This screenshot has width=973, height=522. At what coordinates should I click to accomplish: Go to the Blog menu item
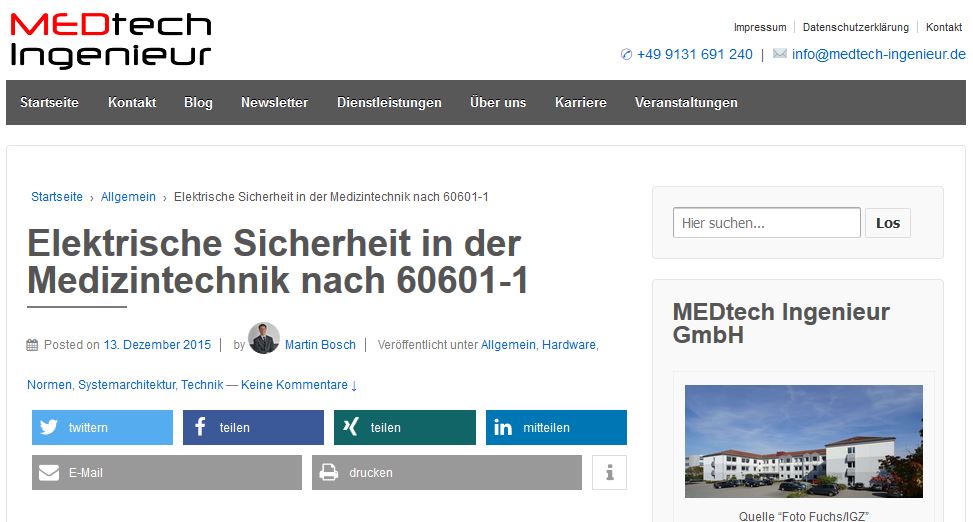pos(198,102)
